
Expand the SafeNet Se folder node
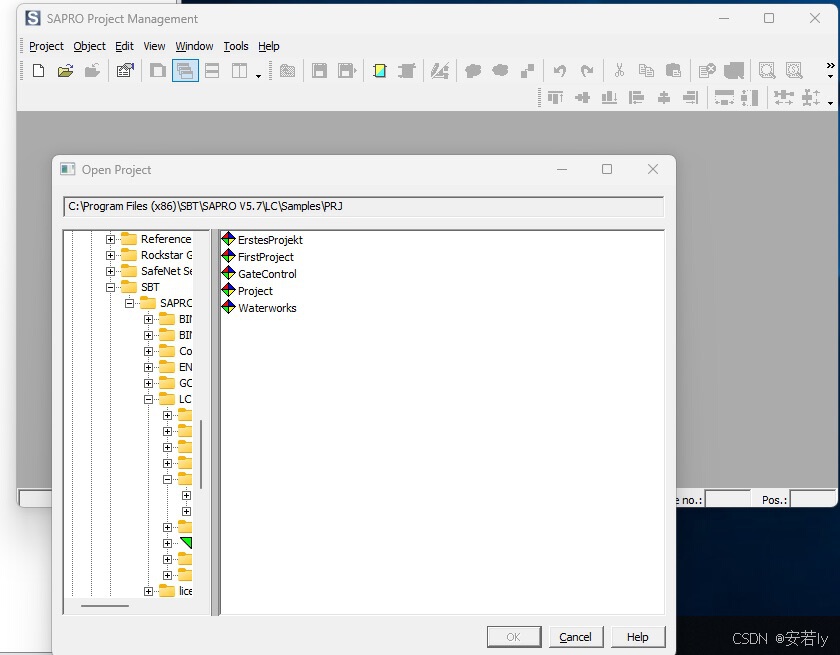click(x=110, y=272)
